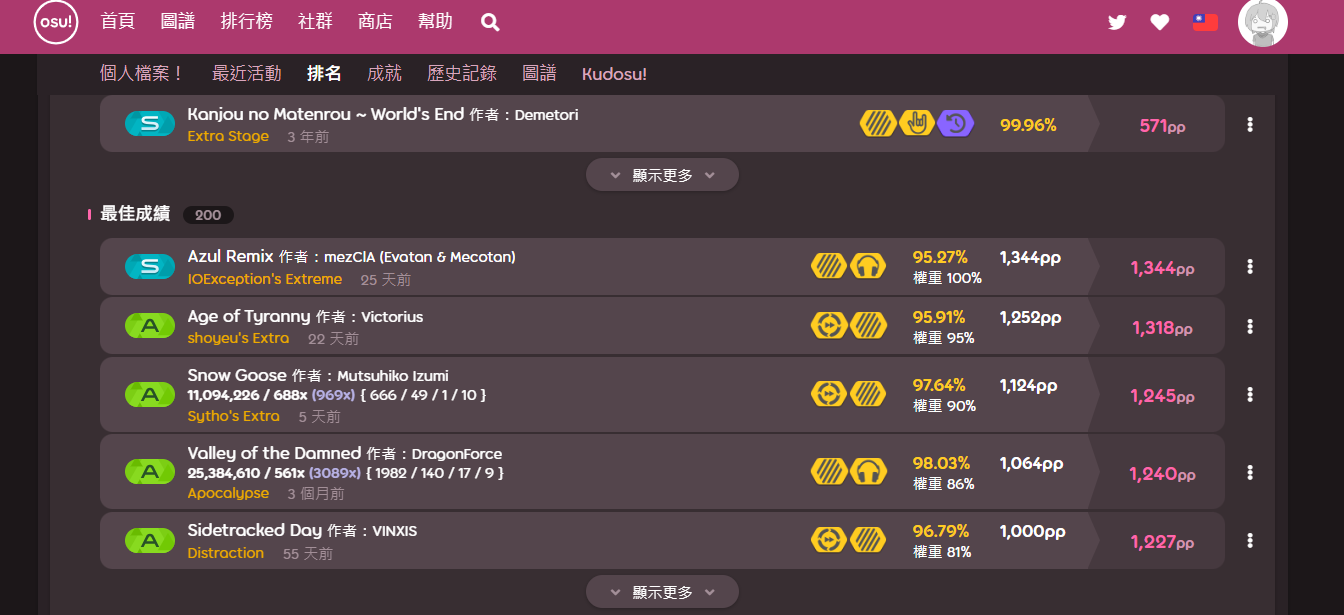
Task: Open more options for Sidetracked Day score
Action: click(1250, 540)
